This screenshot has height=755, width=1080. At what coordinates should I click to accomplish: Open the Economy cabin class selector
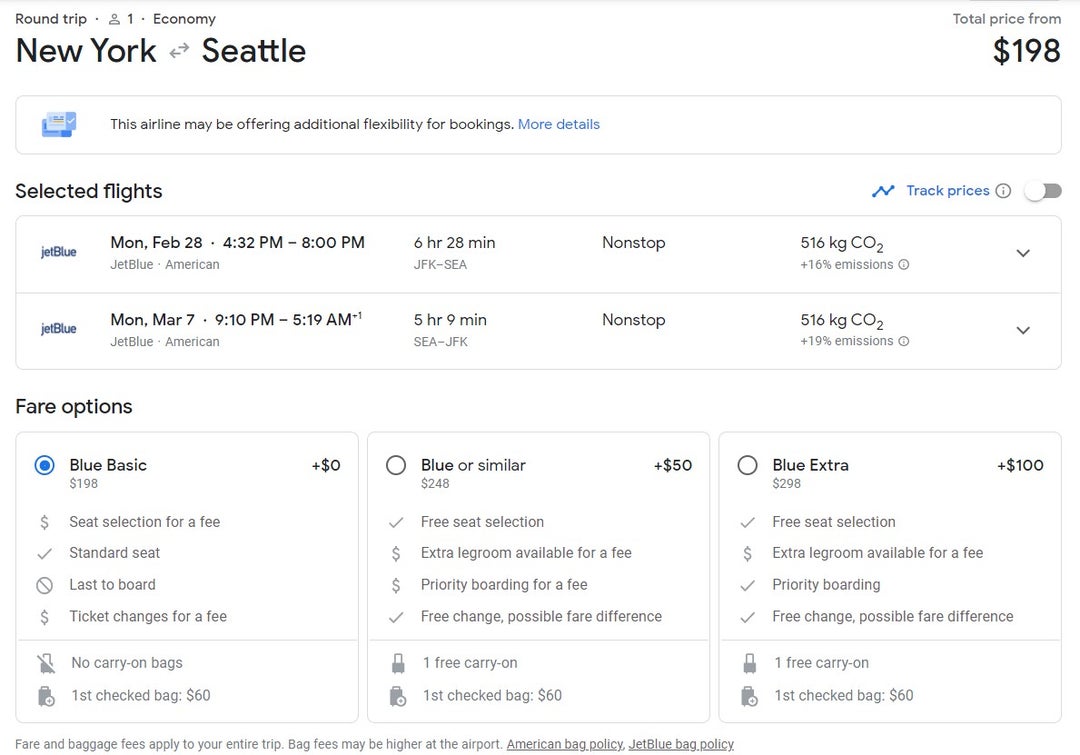pos(183,18)
